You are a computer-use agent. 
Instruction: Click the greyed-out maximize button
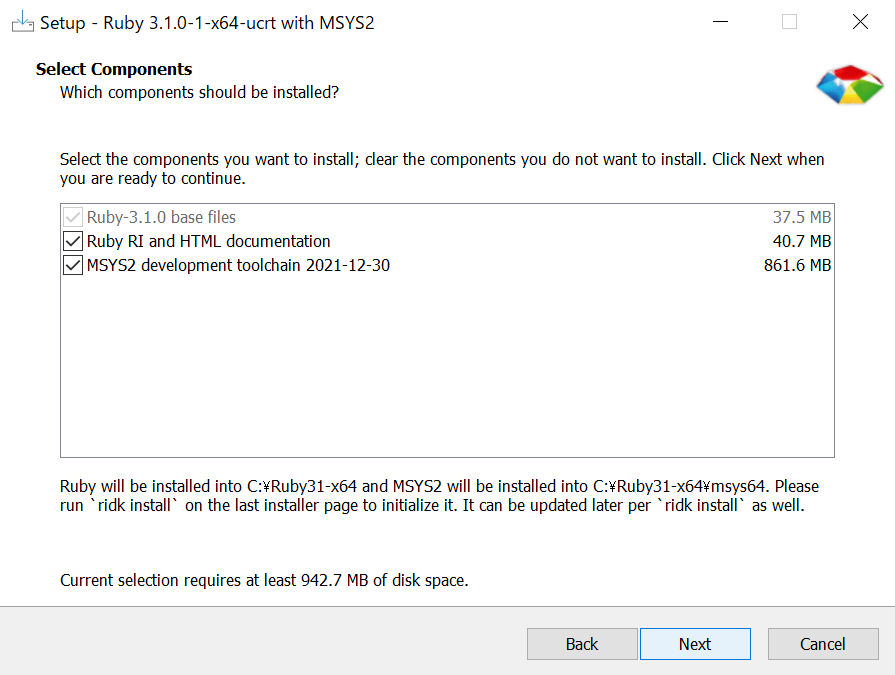tap(790, 22)
